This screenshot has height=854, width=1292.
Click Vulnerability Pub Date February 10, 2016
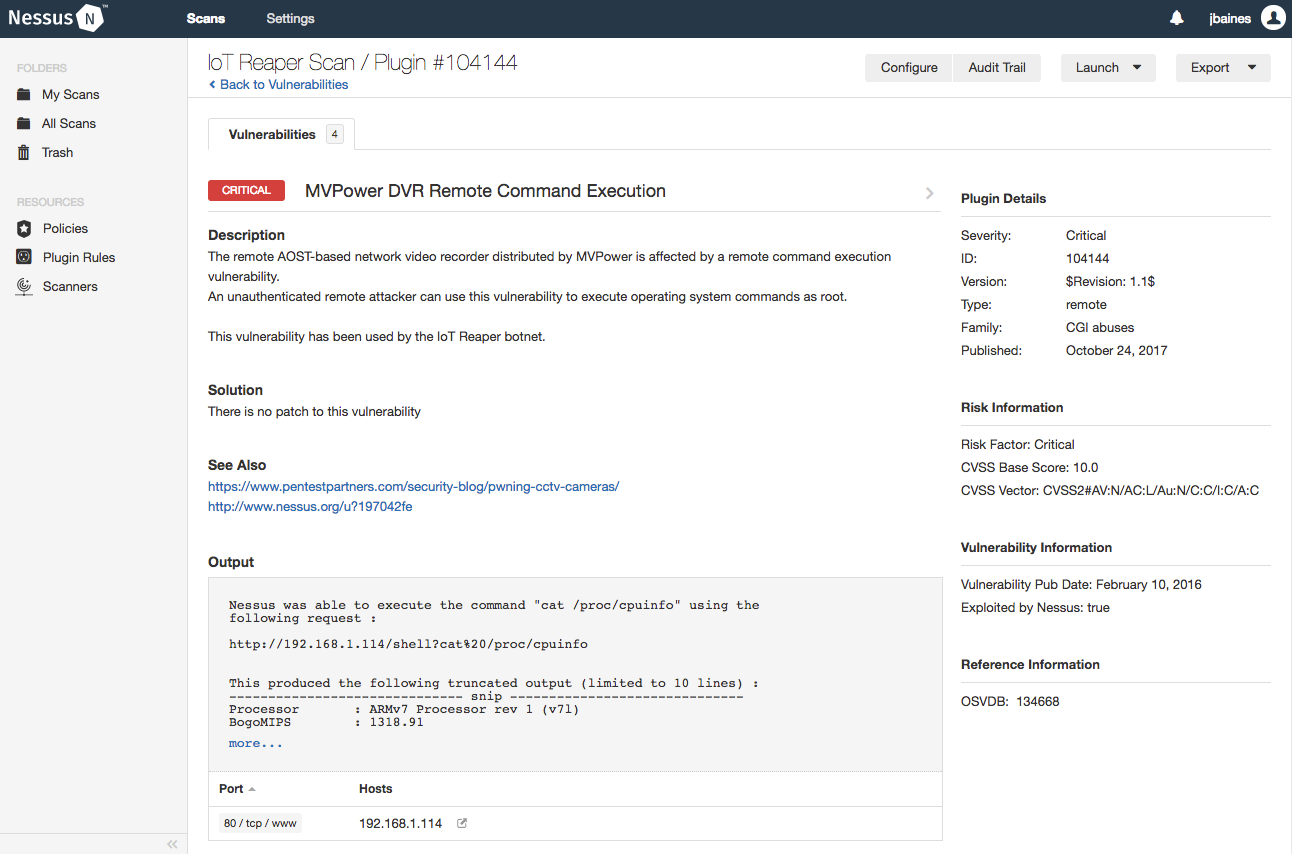point(1081,584)
